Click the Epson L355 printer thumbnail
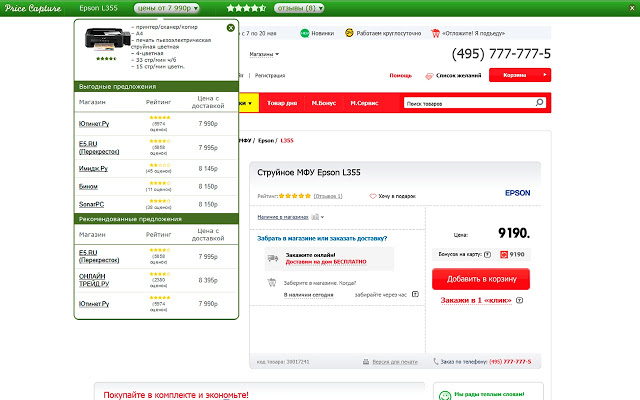This screenshot has height=400, width=640. coord(107,39)
